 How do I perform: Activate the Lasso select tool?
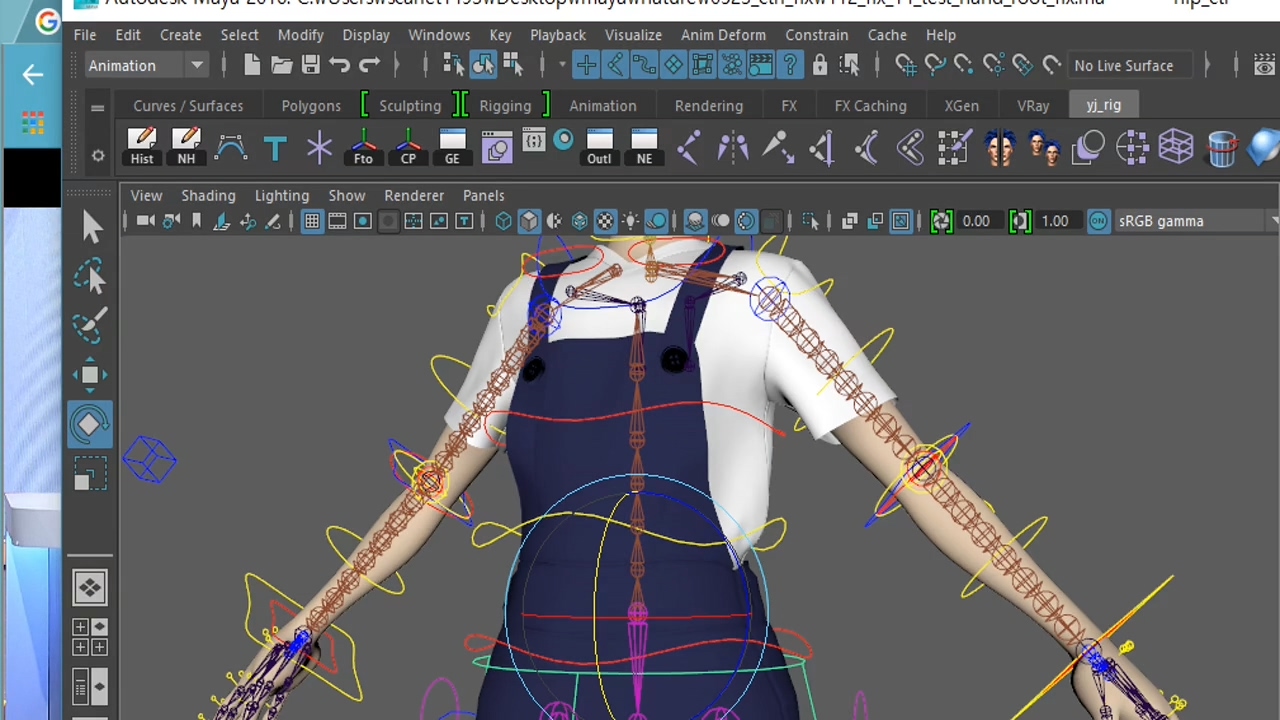pyautogui.click(x=90, y=277)
